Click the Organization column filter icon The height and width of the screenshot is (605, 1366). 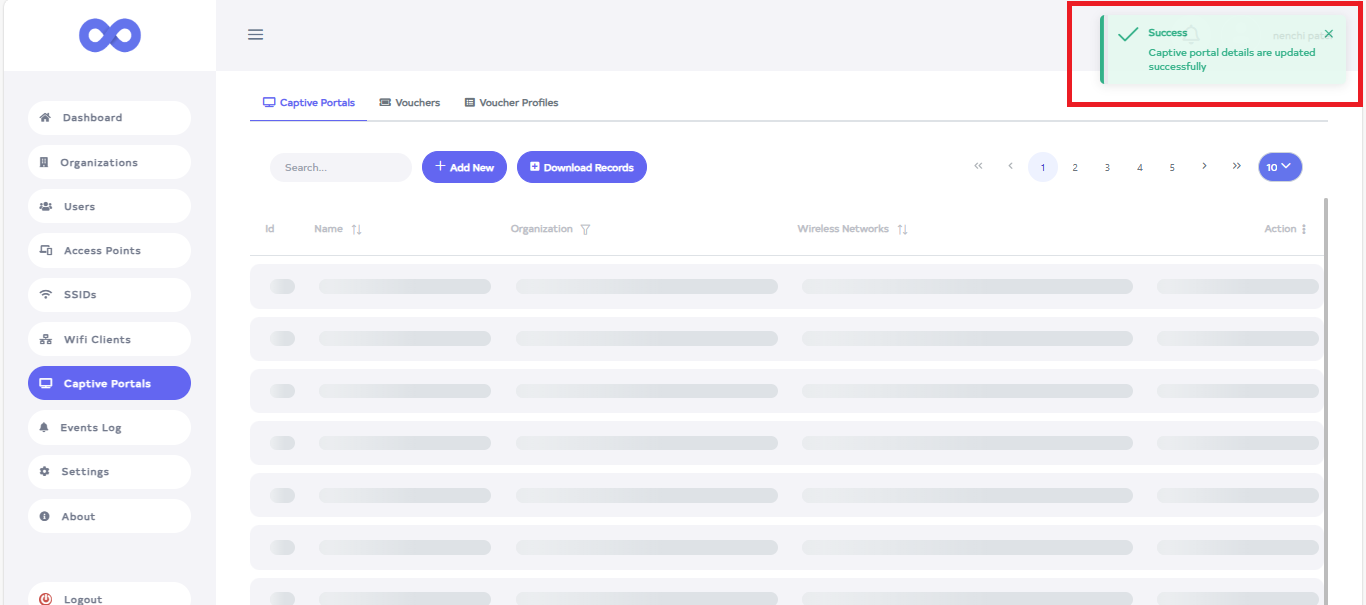[585, 230]
